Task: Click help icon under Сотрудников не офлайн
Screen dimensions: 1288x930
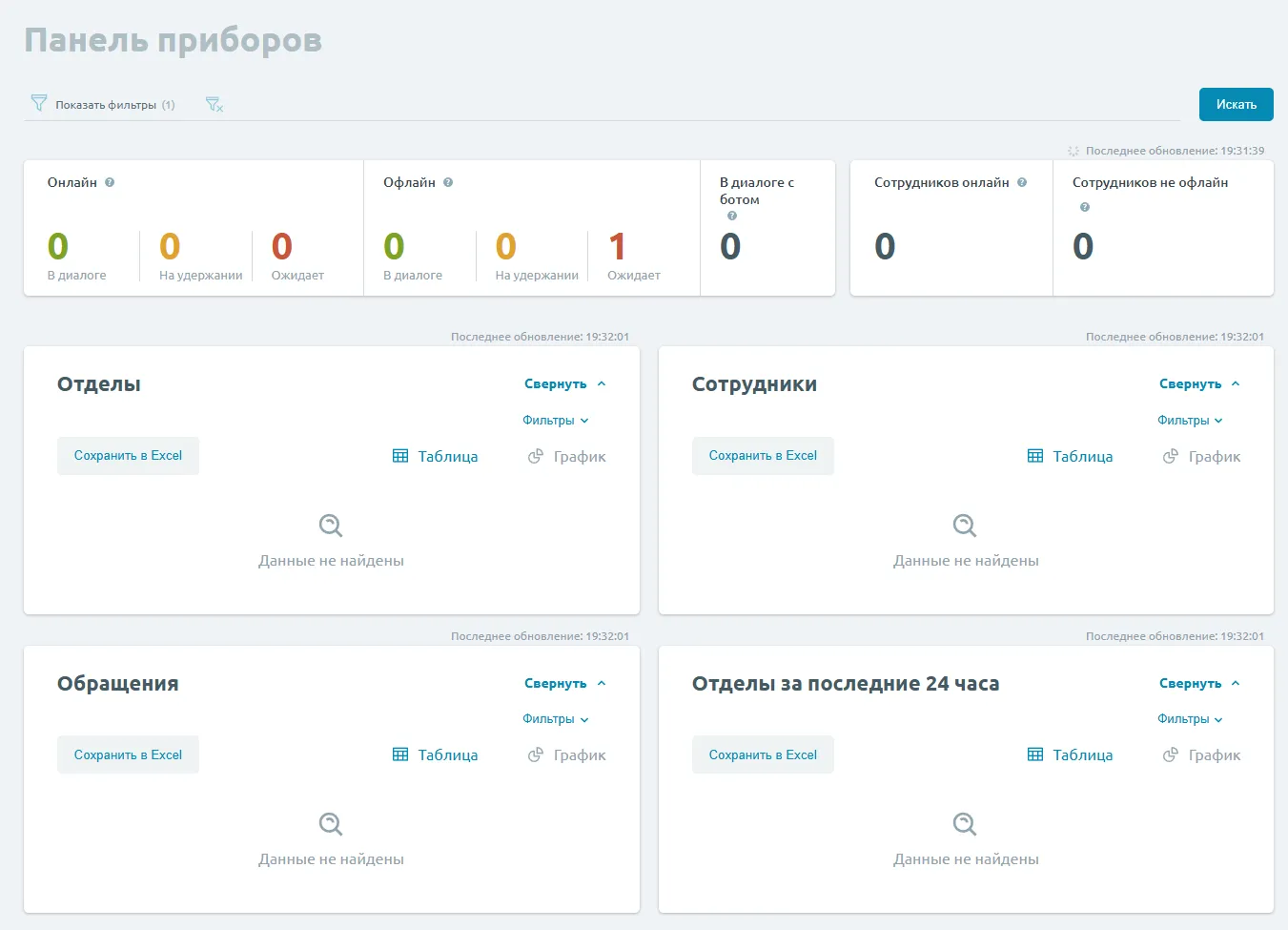Action: click(1084, 207)
